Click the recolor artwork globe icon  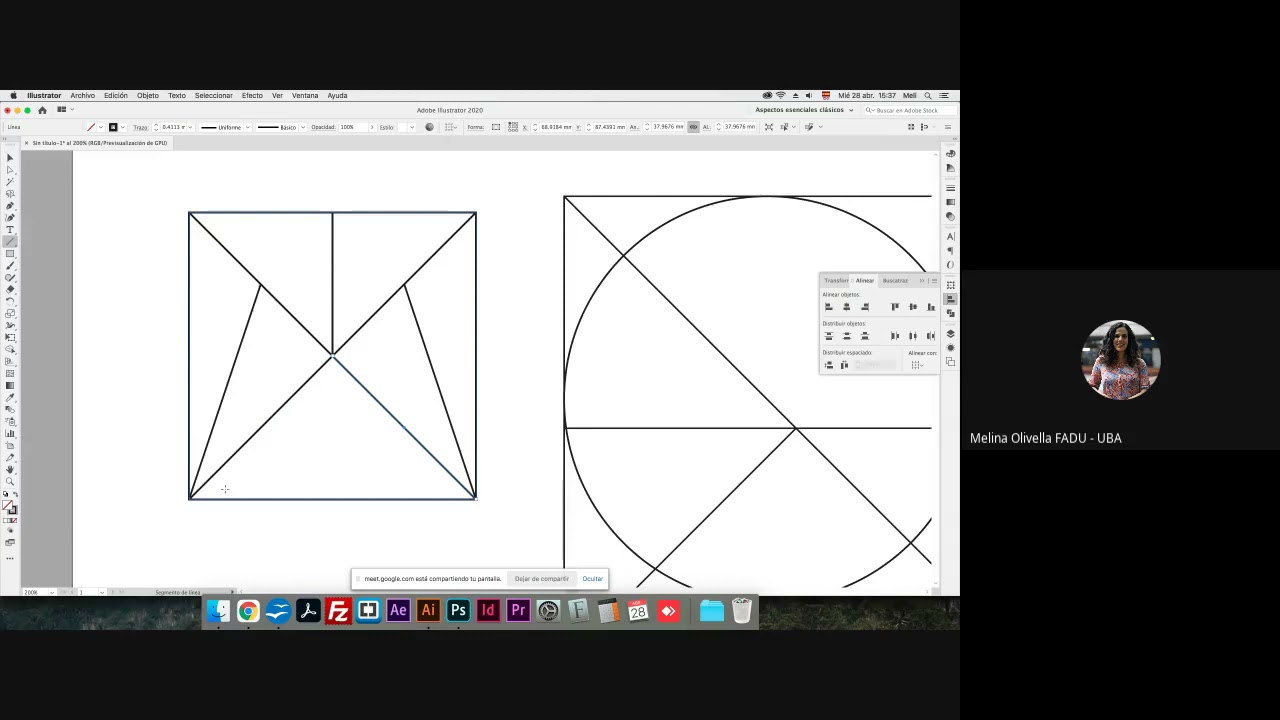tap(430, 127)
